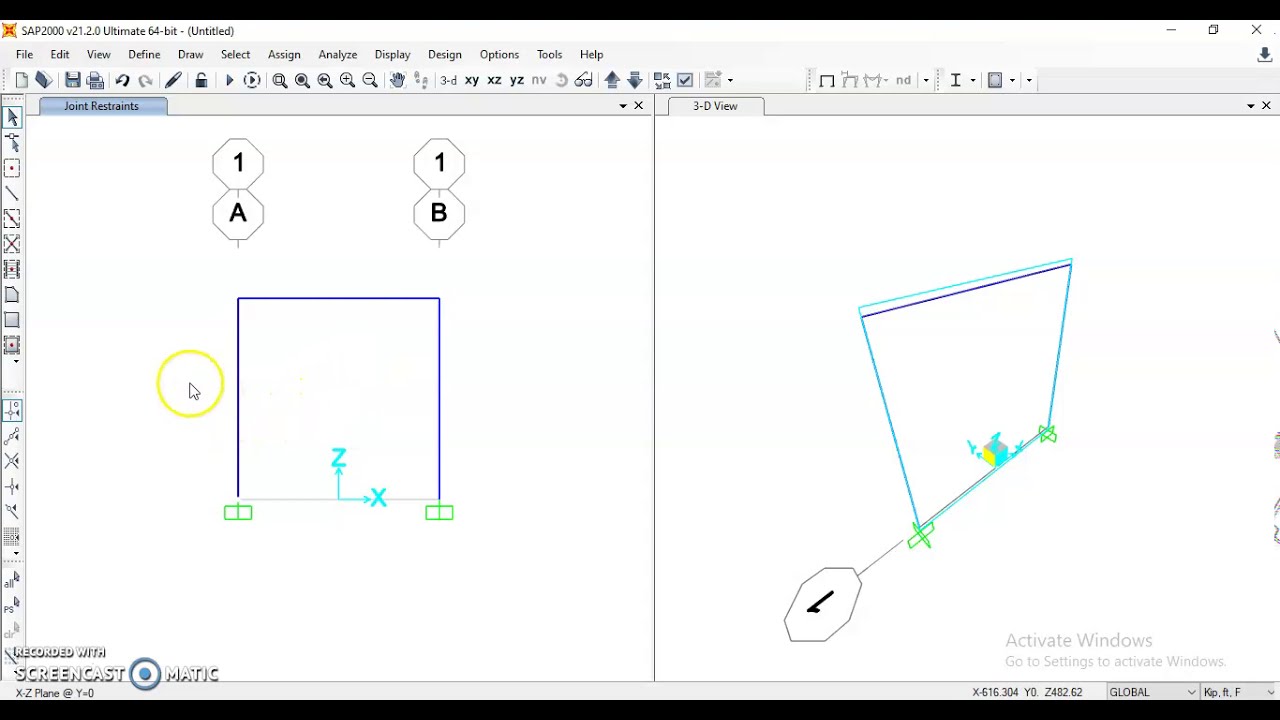This screenshot has width=1280, height=720.
Task: Select the pointer tool in side toolbar
Action: point(12,118)
